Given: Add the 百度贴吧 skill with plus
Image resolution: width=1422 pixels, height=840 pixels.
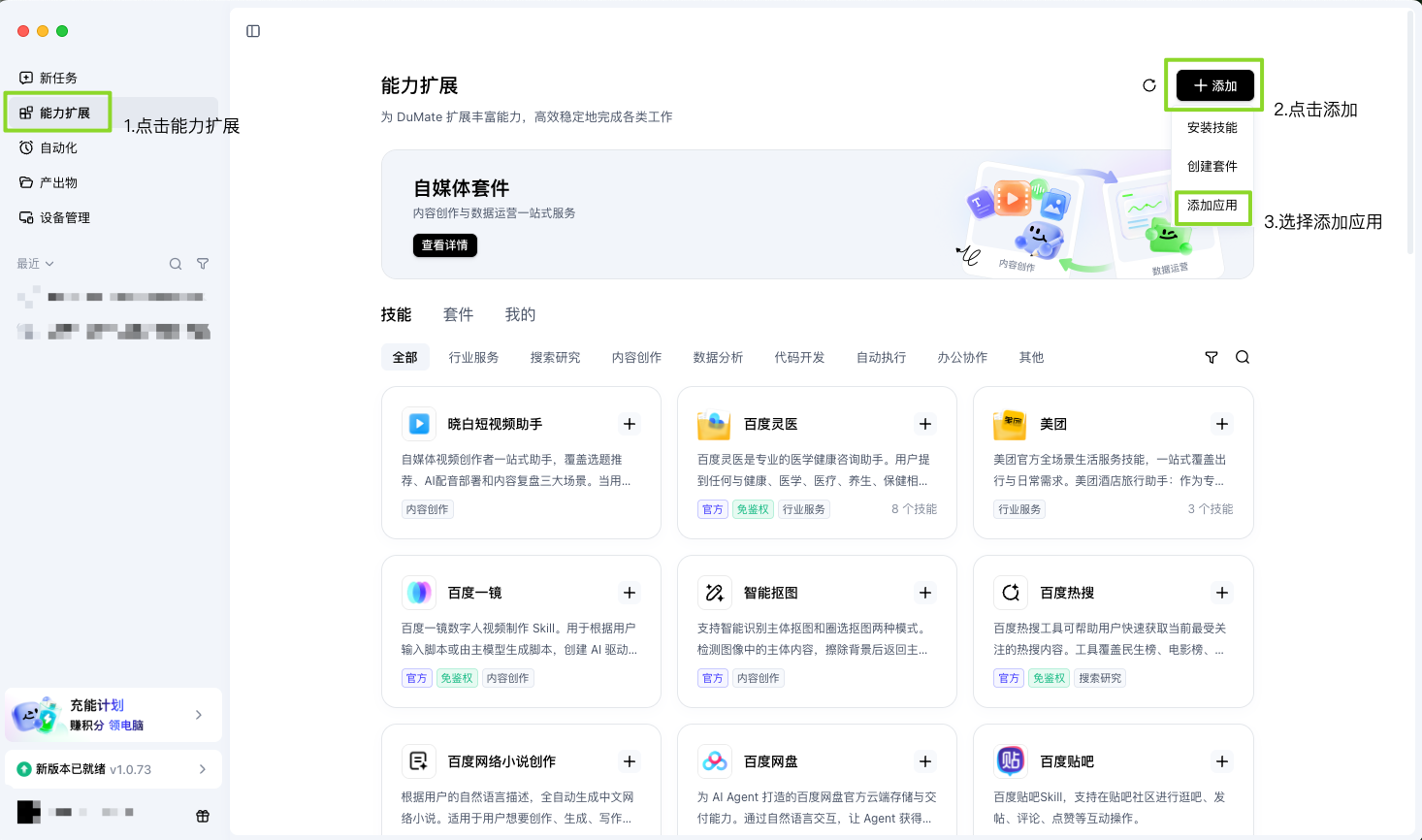Looking at the screenshot, I should pos(1222,761).
